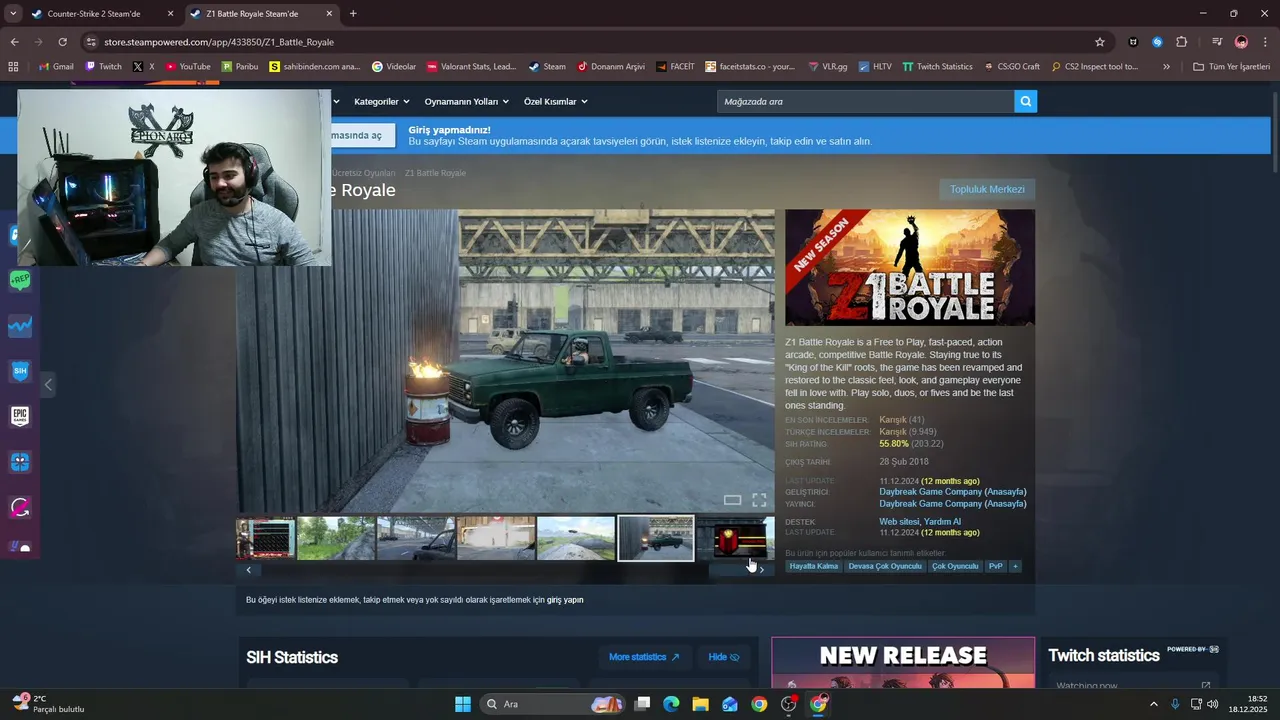Click the giriş yapın login link
The width and height of the screenshot is (1280, 720).
(565, 600)
